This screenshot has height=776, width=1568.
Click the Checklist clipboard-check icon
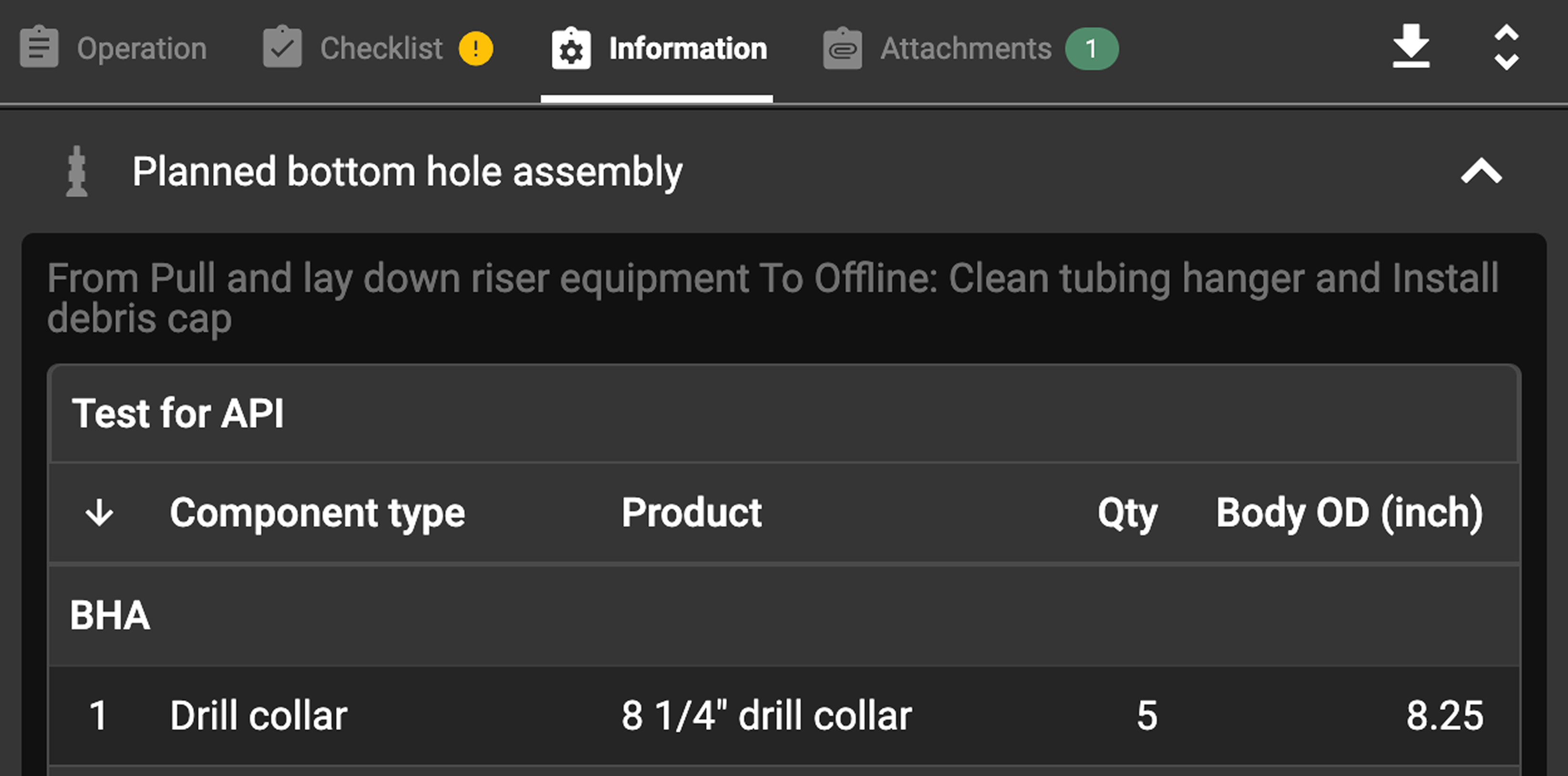point(282,48)
